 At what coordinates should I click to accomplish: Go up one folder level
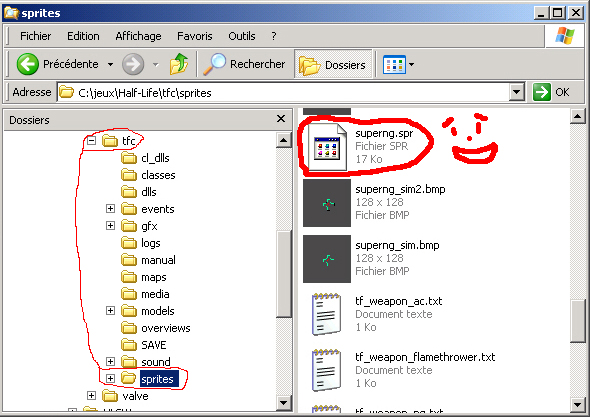coord(179,64)
